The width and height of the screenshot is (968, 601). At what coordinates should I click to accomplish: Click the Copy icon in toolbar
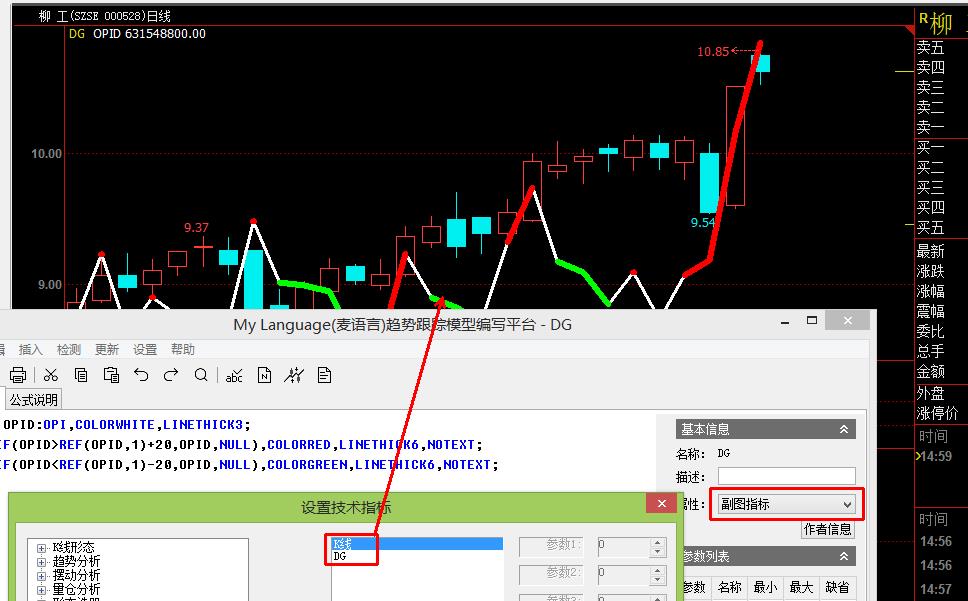pos(81,375)
